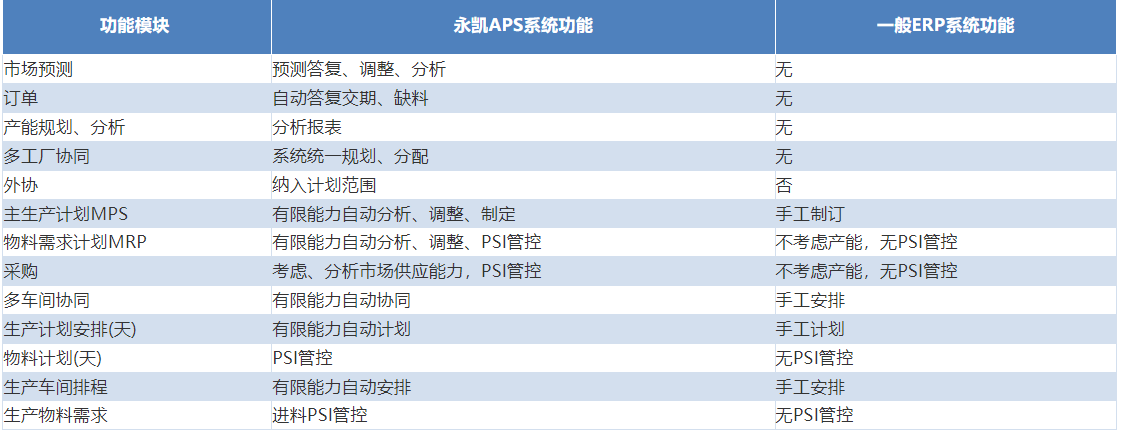Select the 产能规划、分析 cell

(x=137, y=127)
